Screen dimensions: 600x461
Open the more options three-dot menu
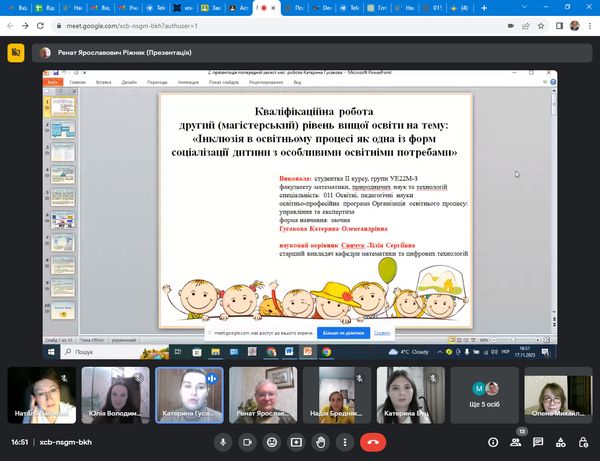(345, 441)
